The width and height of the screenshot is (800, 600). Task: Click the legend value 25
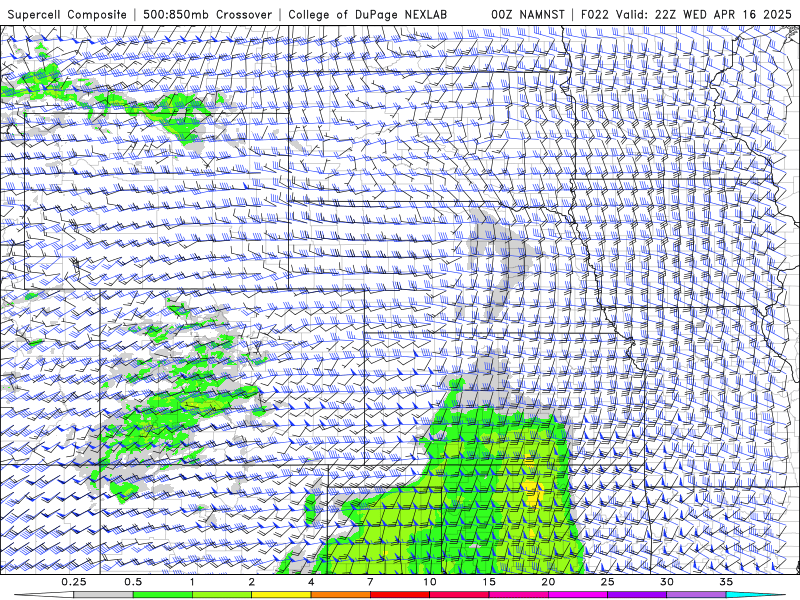(x=607, y=582)
